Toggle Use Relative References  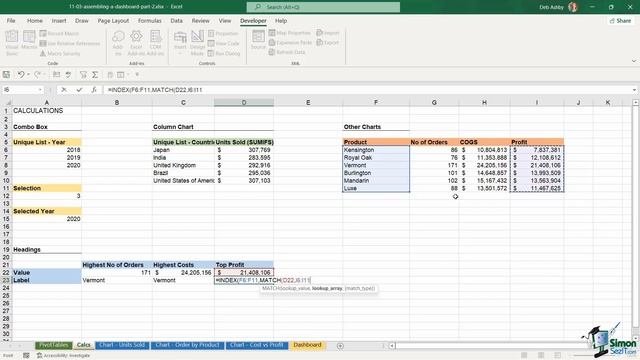70,43
